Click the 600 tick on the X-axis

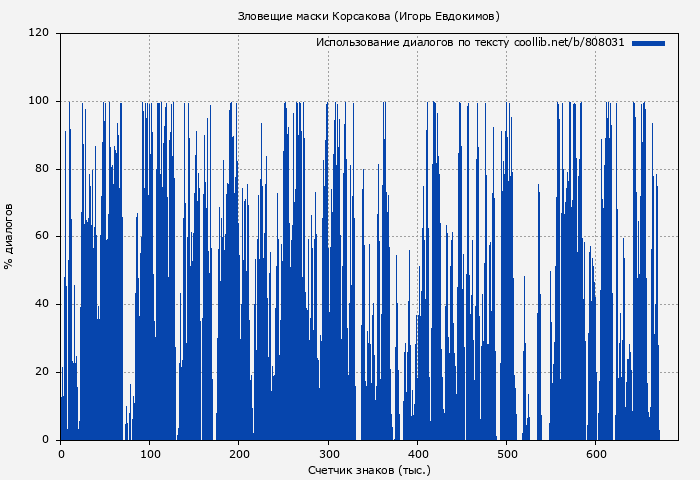[595, 453]
